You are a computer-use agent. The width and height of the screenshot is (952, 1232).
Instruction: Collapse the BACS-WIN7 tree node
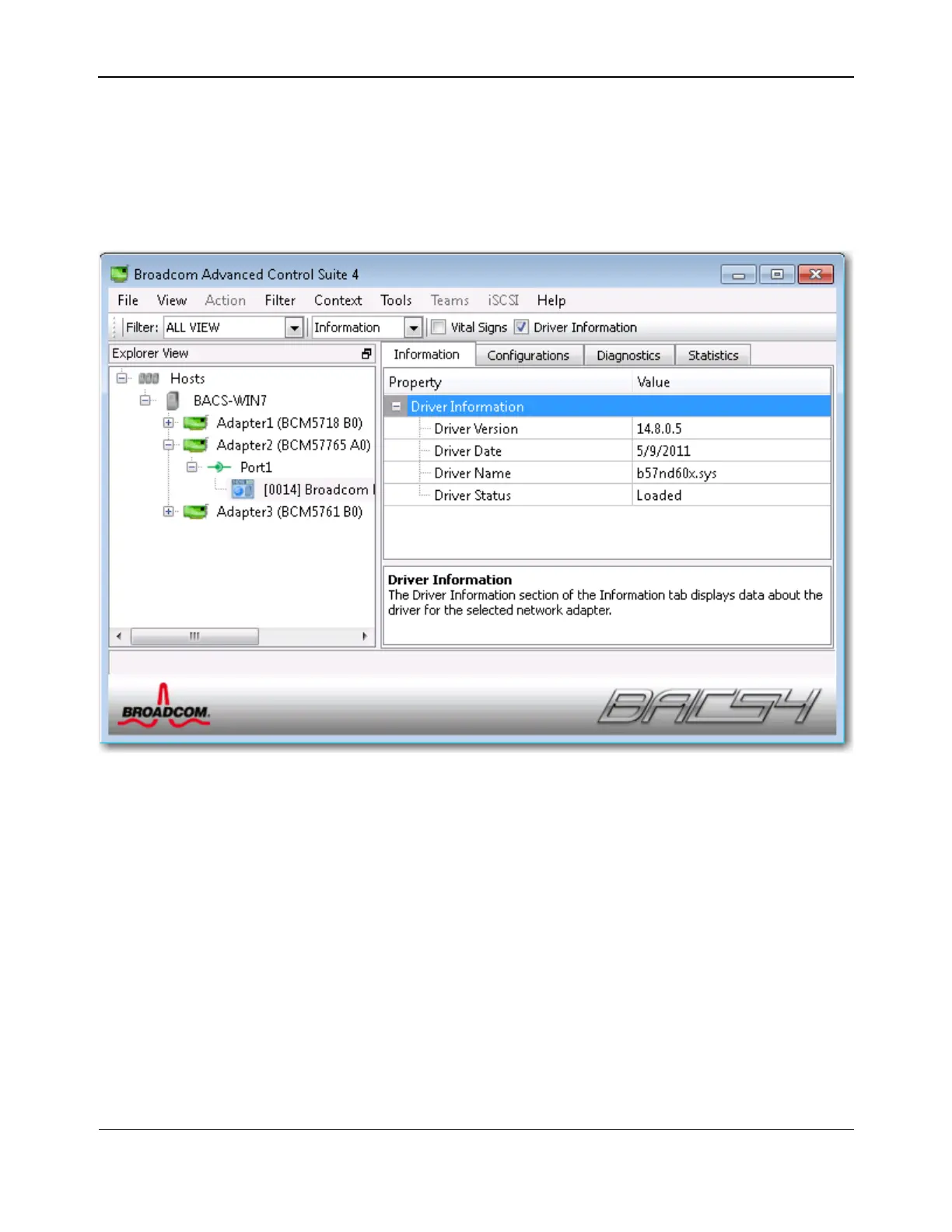[145, 401]
